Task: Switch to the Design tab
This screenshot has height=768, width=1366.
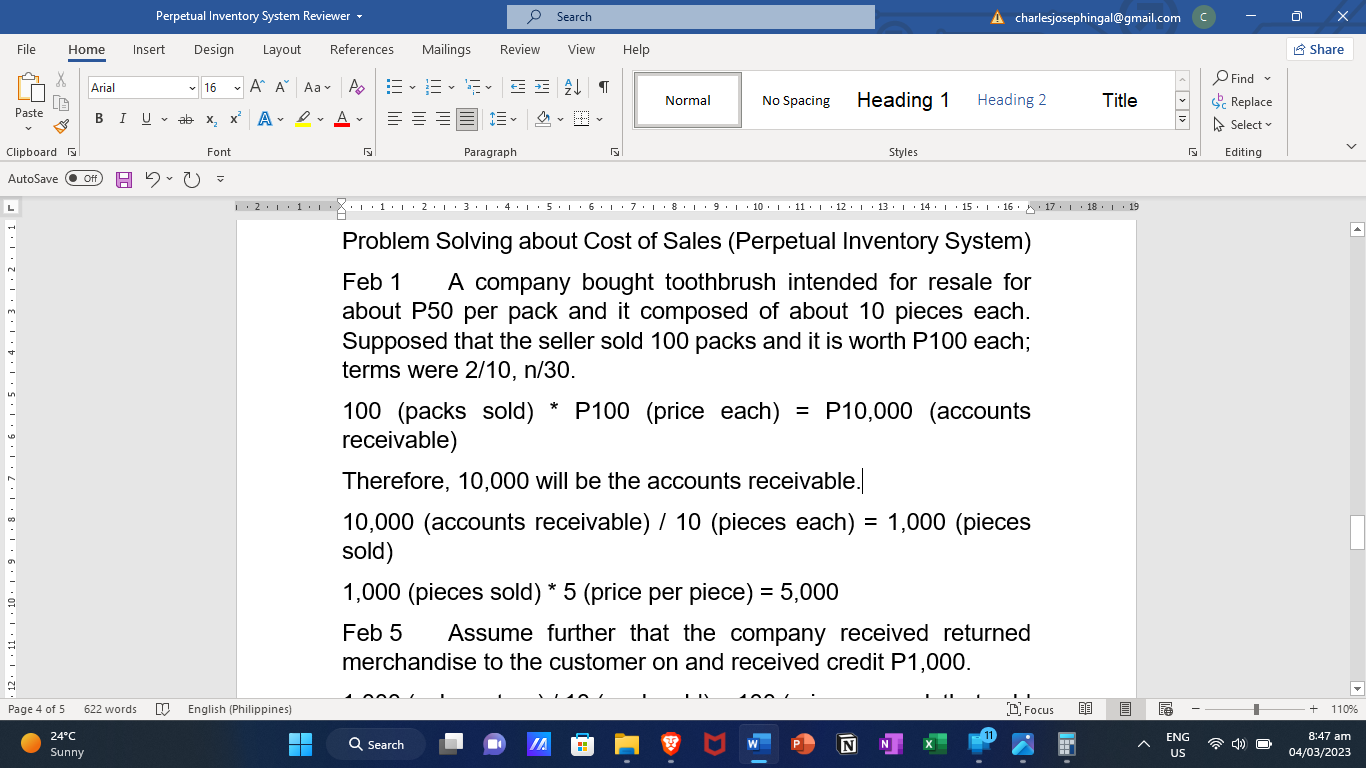Action: [214, 49]
